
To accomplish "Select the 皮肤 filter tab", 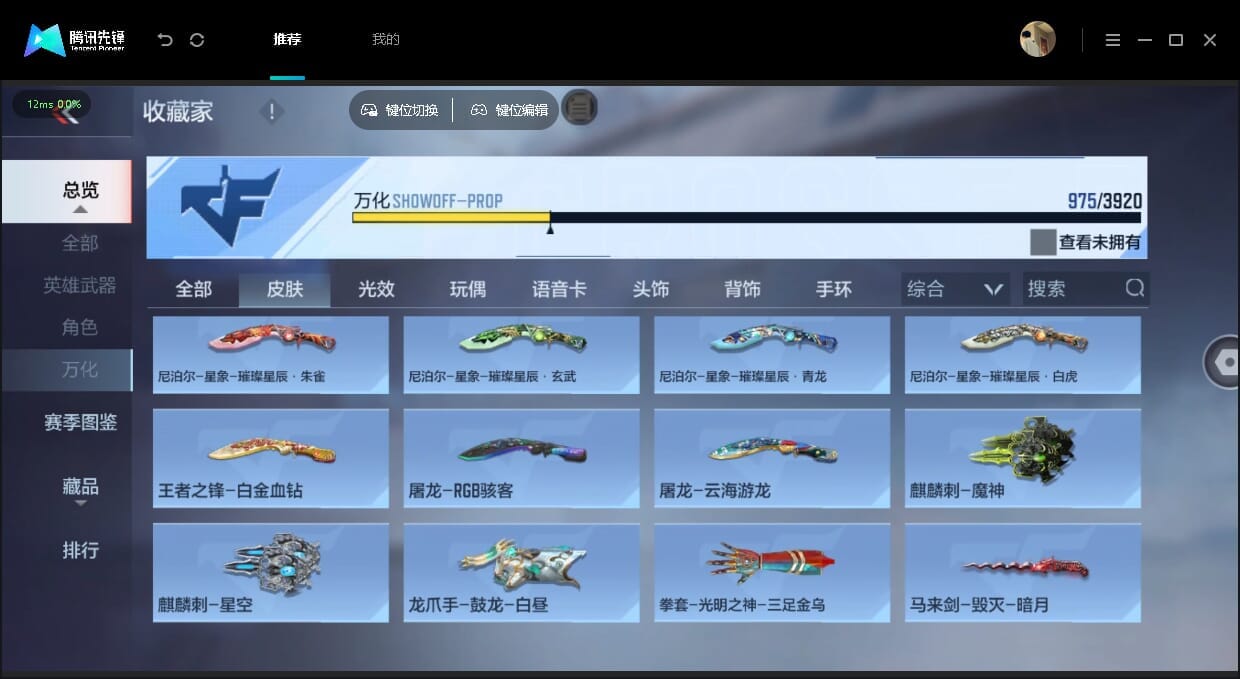I will click(x=285, y=289).
